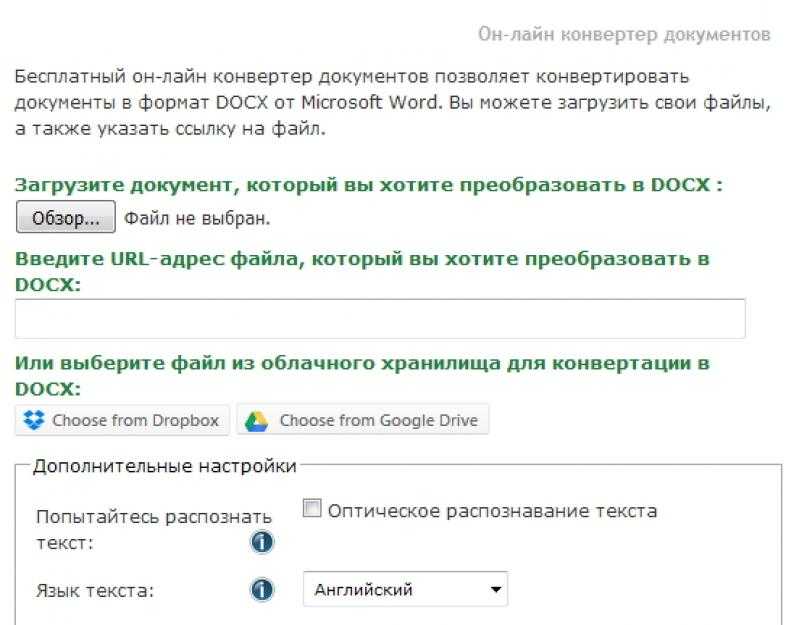Click the Язык текста: label
The image size is (807, 625).
tap(95, 590)
